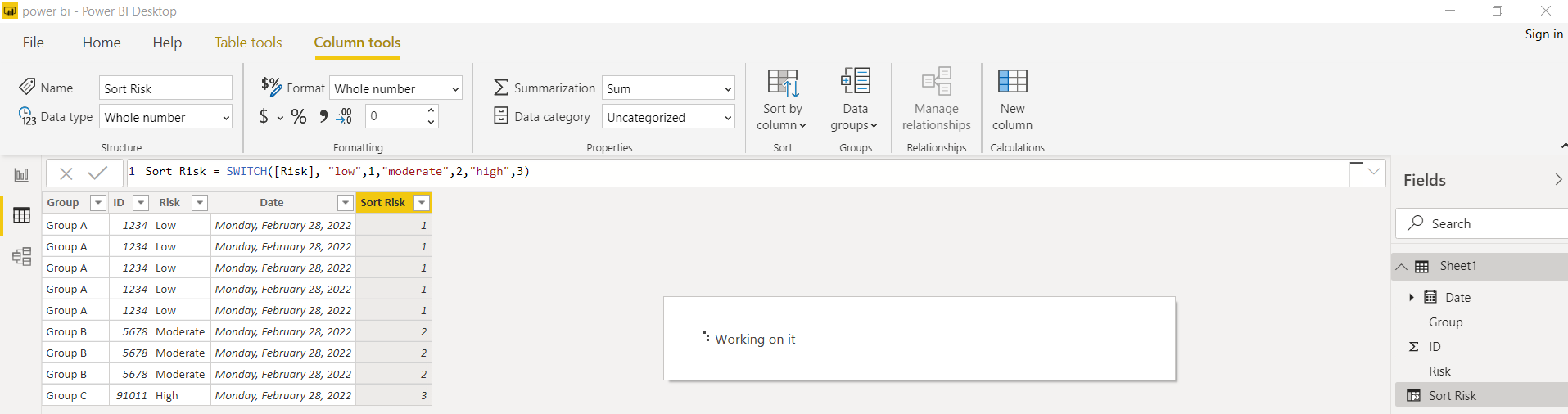Cancel formula edit with X icon
This screenshot has width=1568, height=414.
click(66, 173)
